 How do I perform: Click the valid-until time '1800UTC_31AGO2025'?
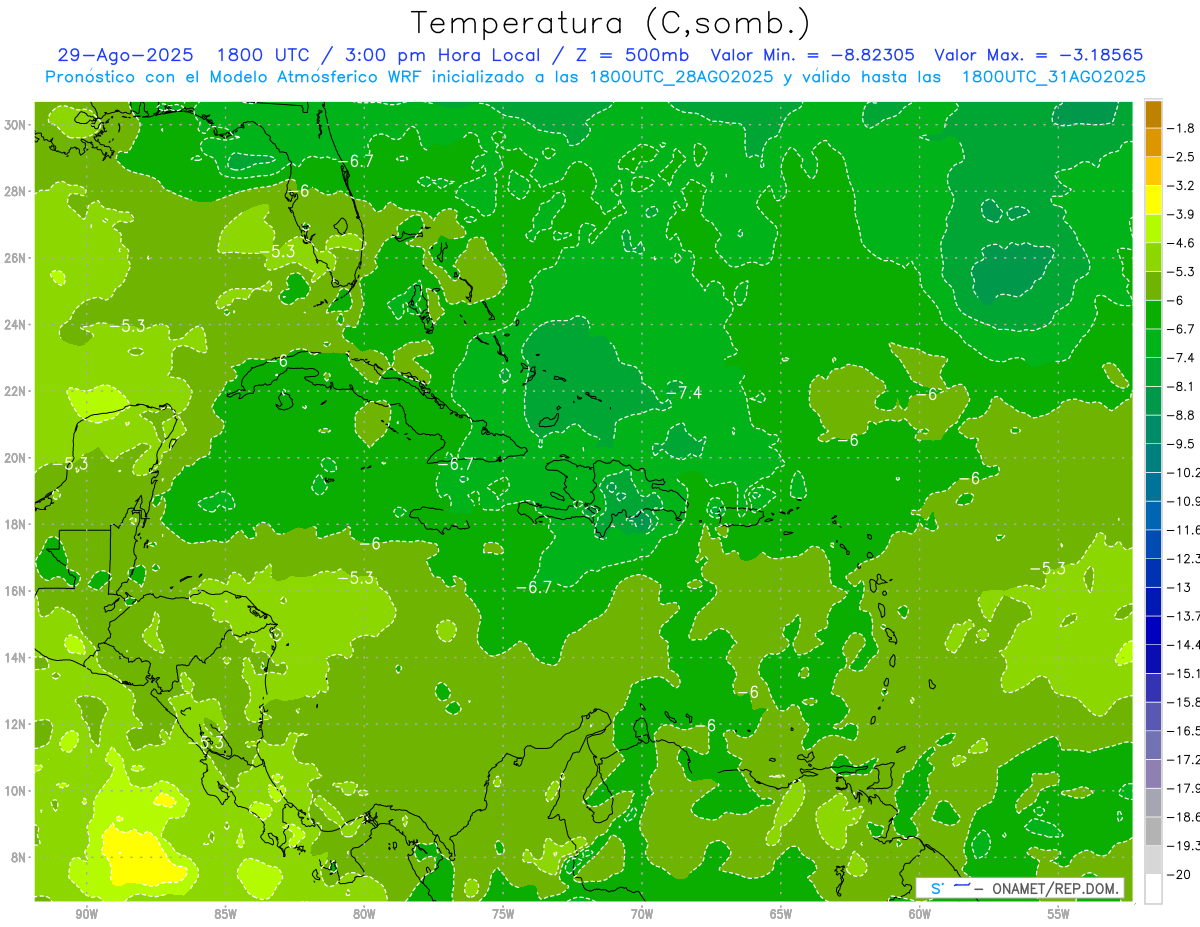pos(1053,77)
